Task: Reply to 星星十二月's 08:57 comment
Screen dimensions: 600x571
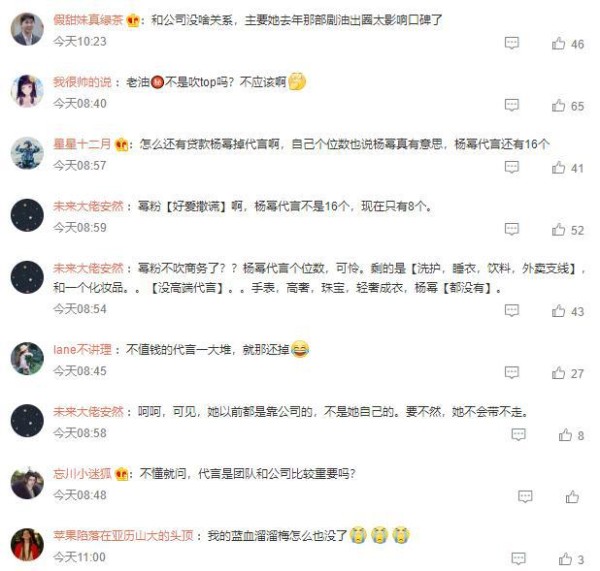Action: [x=512, y=167]
